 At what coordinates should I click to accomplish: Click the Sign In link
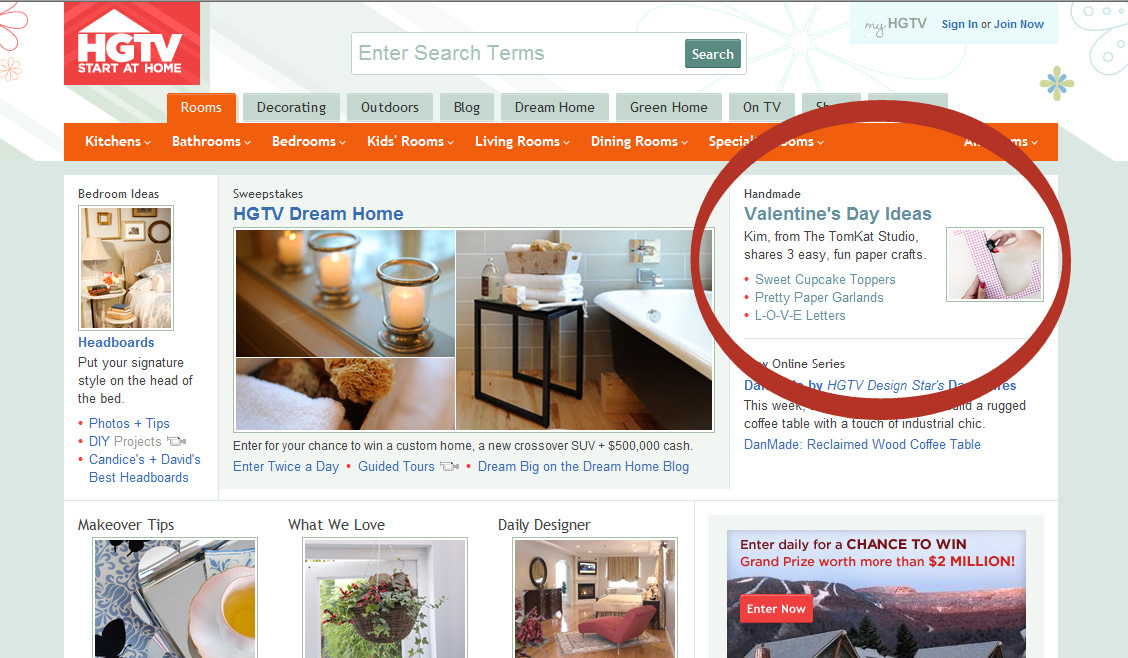pos(960,24)
